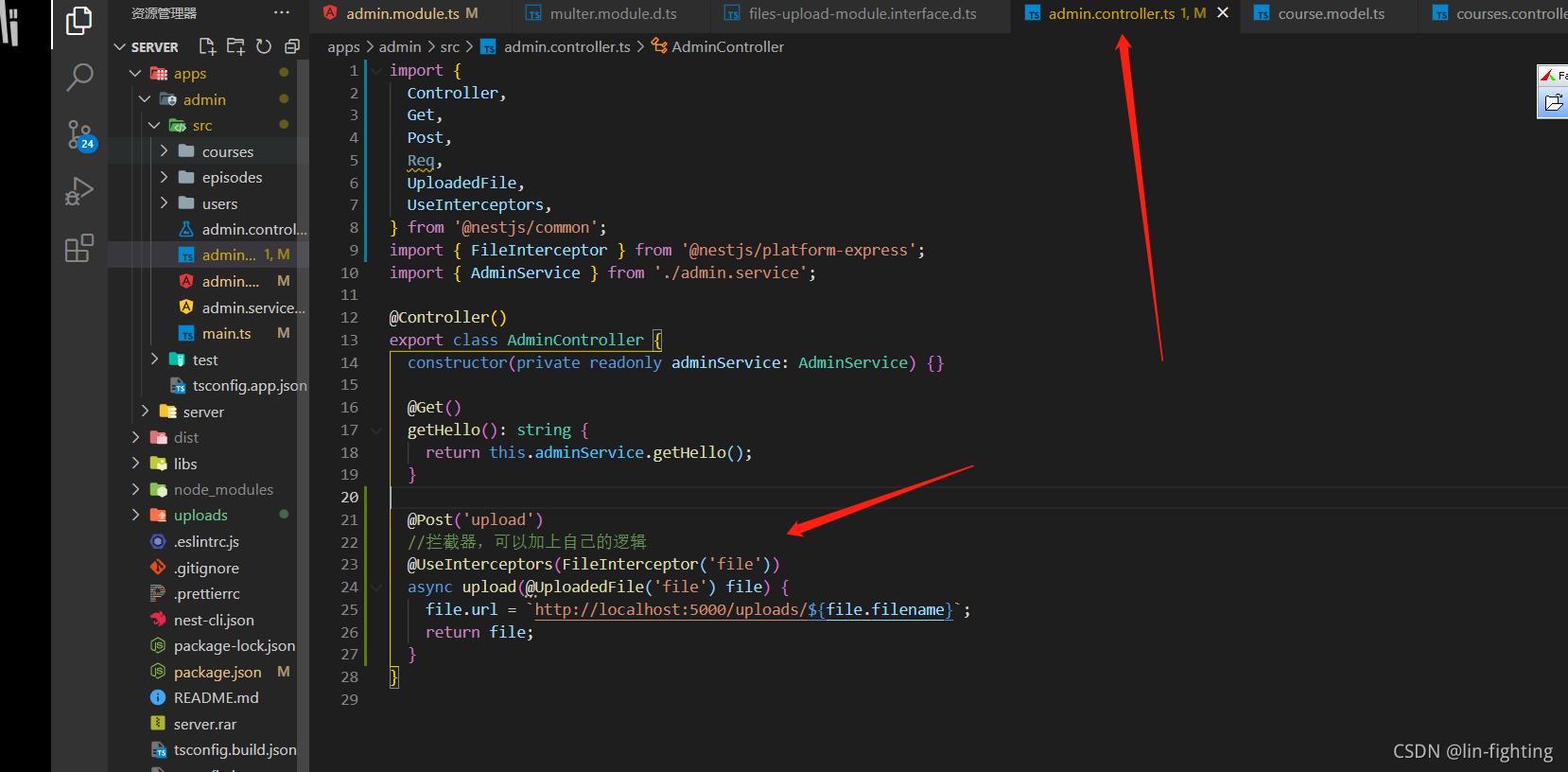This screenshot has height=772, width=1568.
Task: Click 'admin' in the breadcrumb
Action: click(x=400, y=46)
